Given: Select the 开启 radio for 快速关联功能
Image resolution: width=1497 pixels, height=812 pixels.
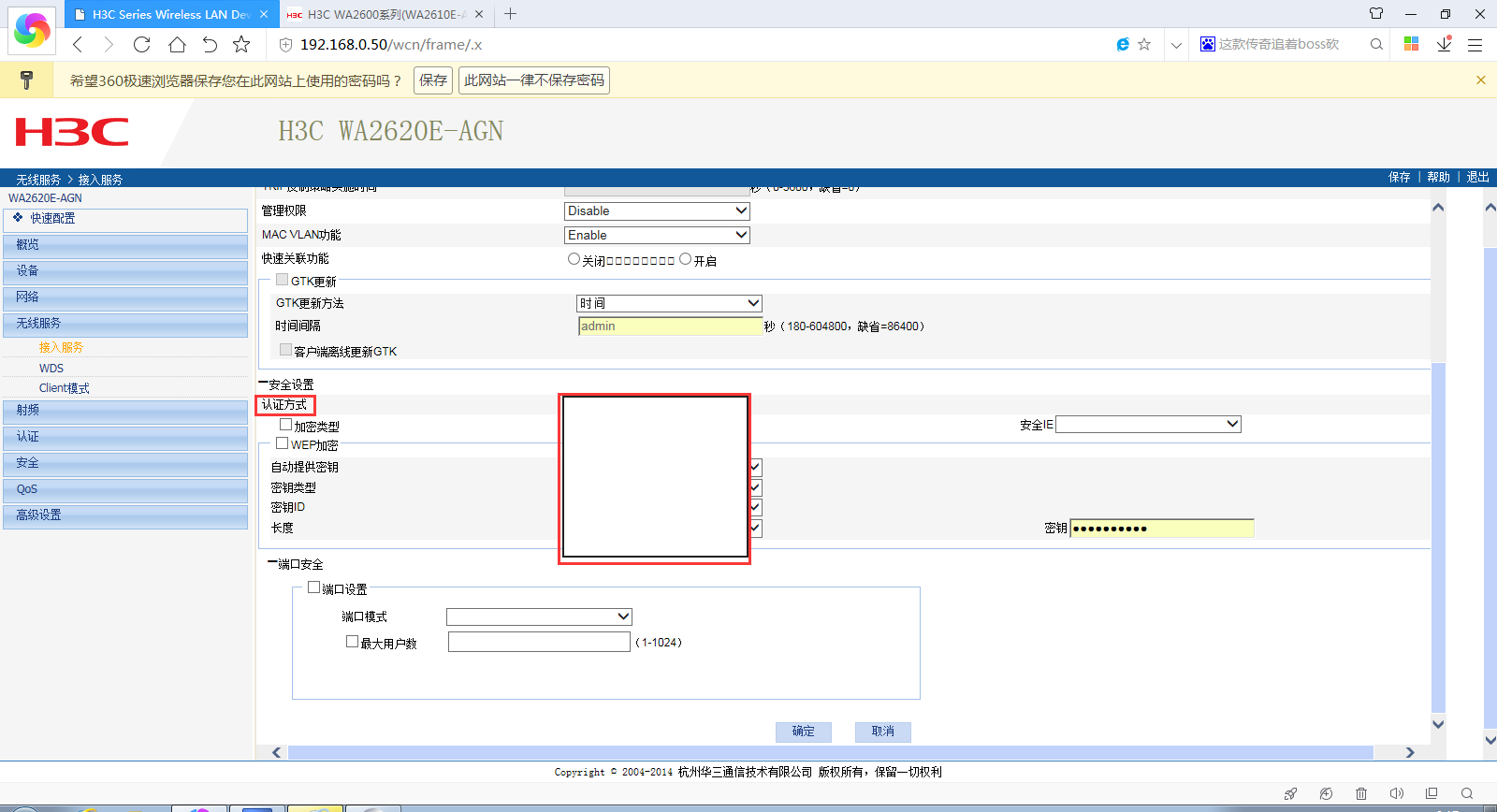Looking at the screenshot, I should coord(685,259).
